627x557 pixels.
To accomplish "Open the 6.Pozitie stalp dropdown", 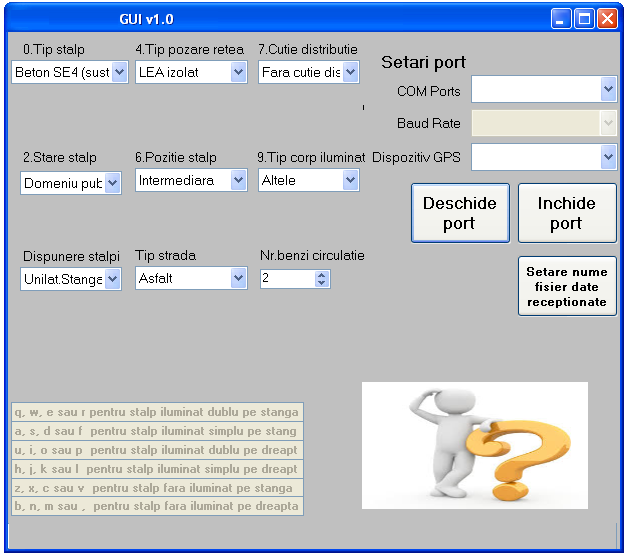I will pyautogui.click(x=238, y=181).
